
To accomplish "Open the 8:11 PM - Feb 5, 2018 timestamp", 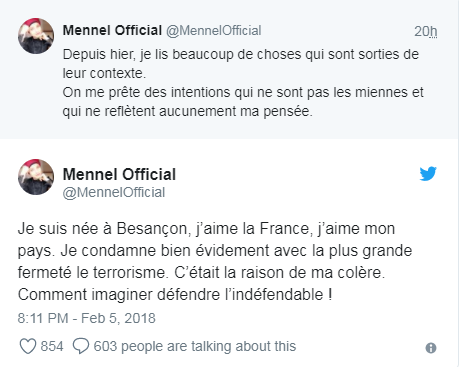I will click(x=87, y=318).
